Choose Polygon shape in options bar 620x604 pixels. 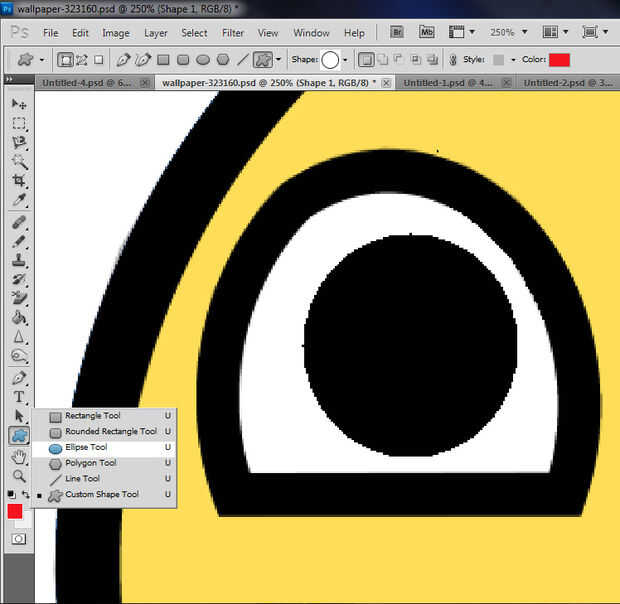pyautogui.click(x=223, y=60)
